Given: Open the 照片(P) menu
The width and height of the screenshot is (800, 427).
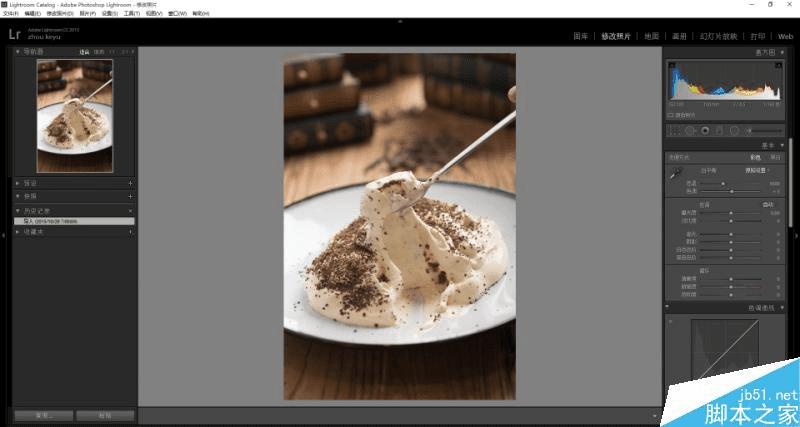Looking at the screenshot, I should (87, 14).
